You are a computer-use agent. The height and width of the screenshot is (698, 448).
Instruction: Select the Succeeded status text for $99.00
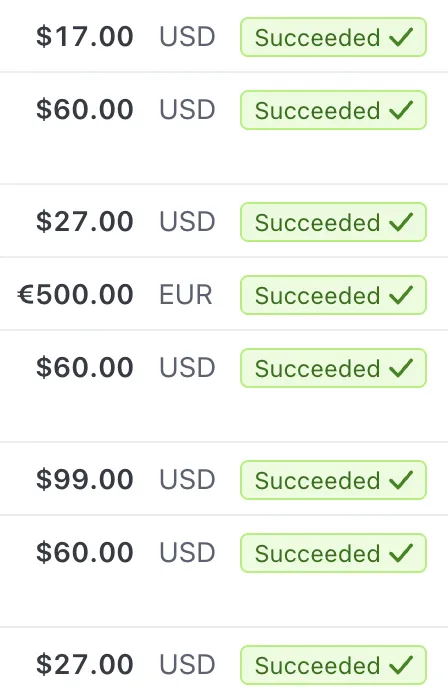tap(318, 480)
